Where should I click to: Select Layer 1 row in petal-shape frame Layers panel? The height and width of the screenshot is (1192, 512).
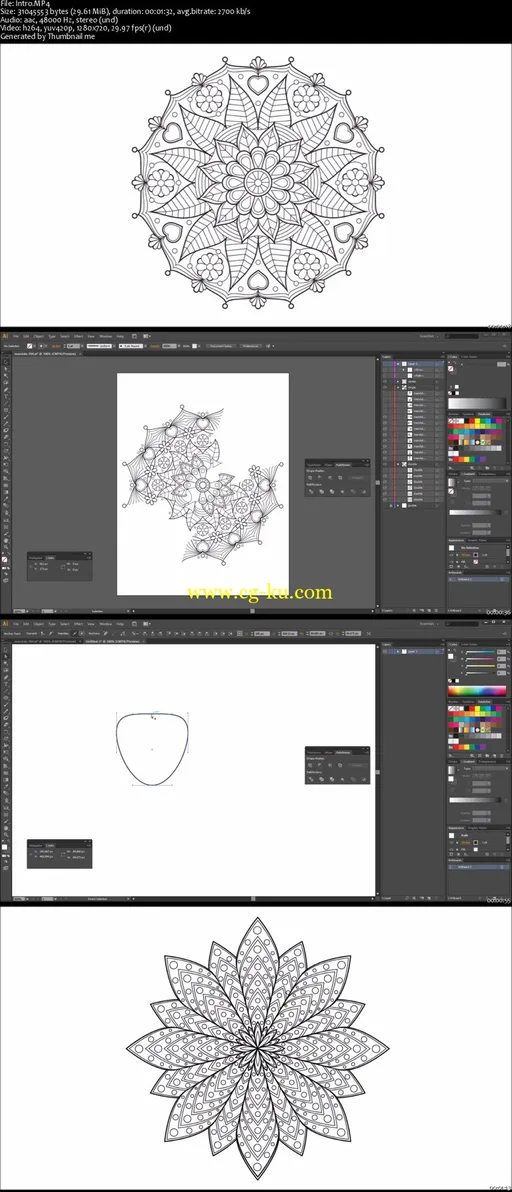coord(412,651)
